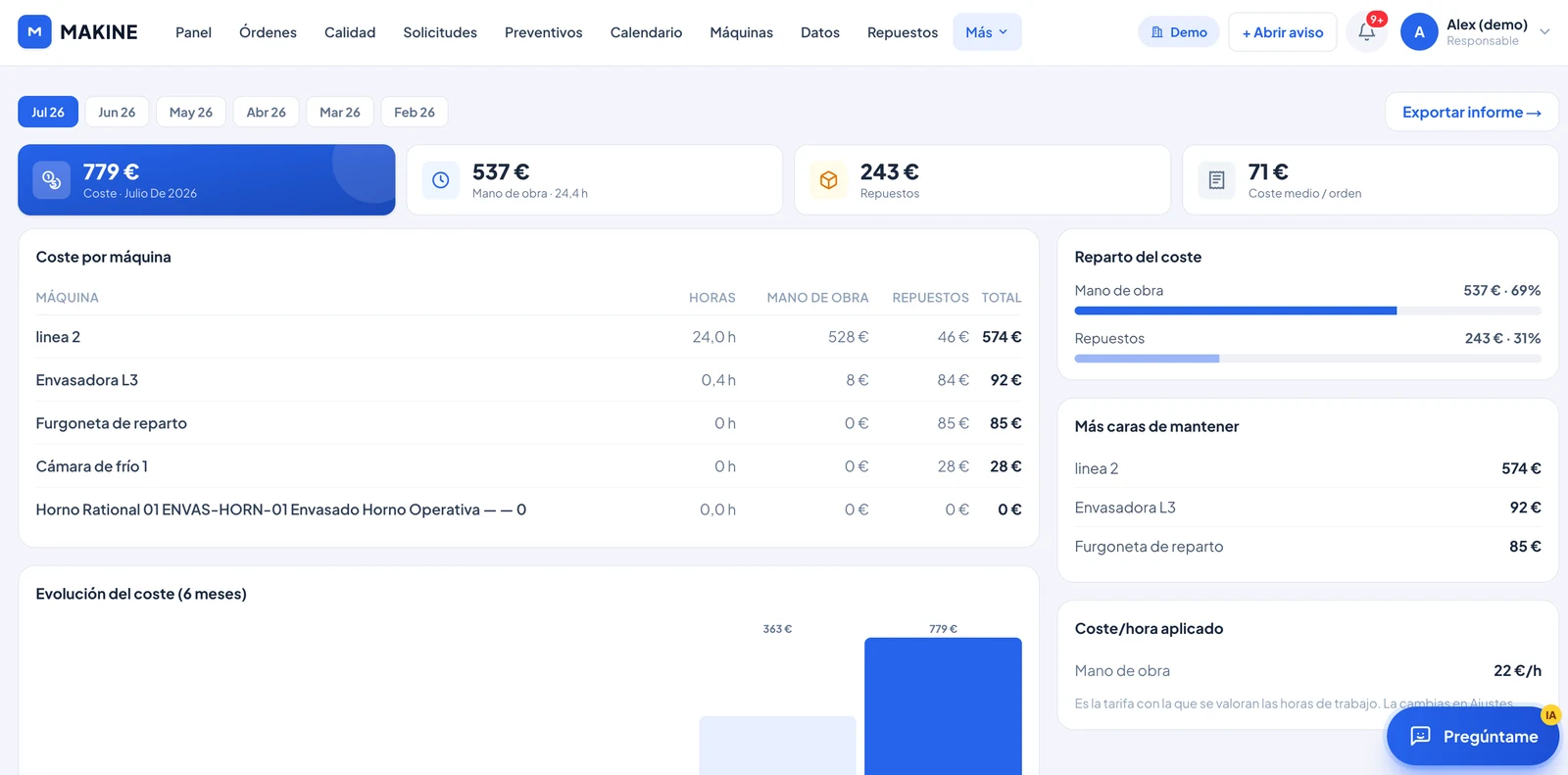Open Preventivos page

544,32
